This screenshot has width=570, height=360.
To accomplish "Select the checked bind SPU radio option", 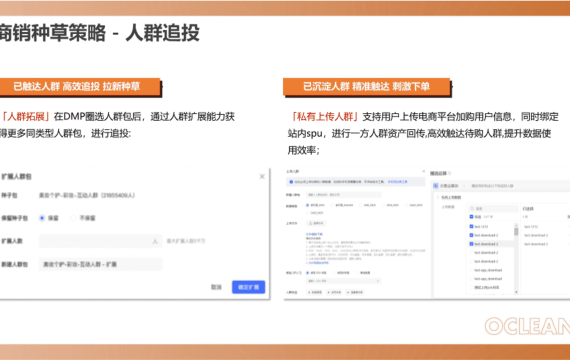I will [x=308, y=273].
